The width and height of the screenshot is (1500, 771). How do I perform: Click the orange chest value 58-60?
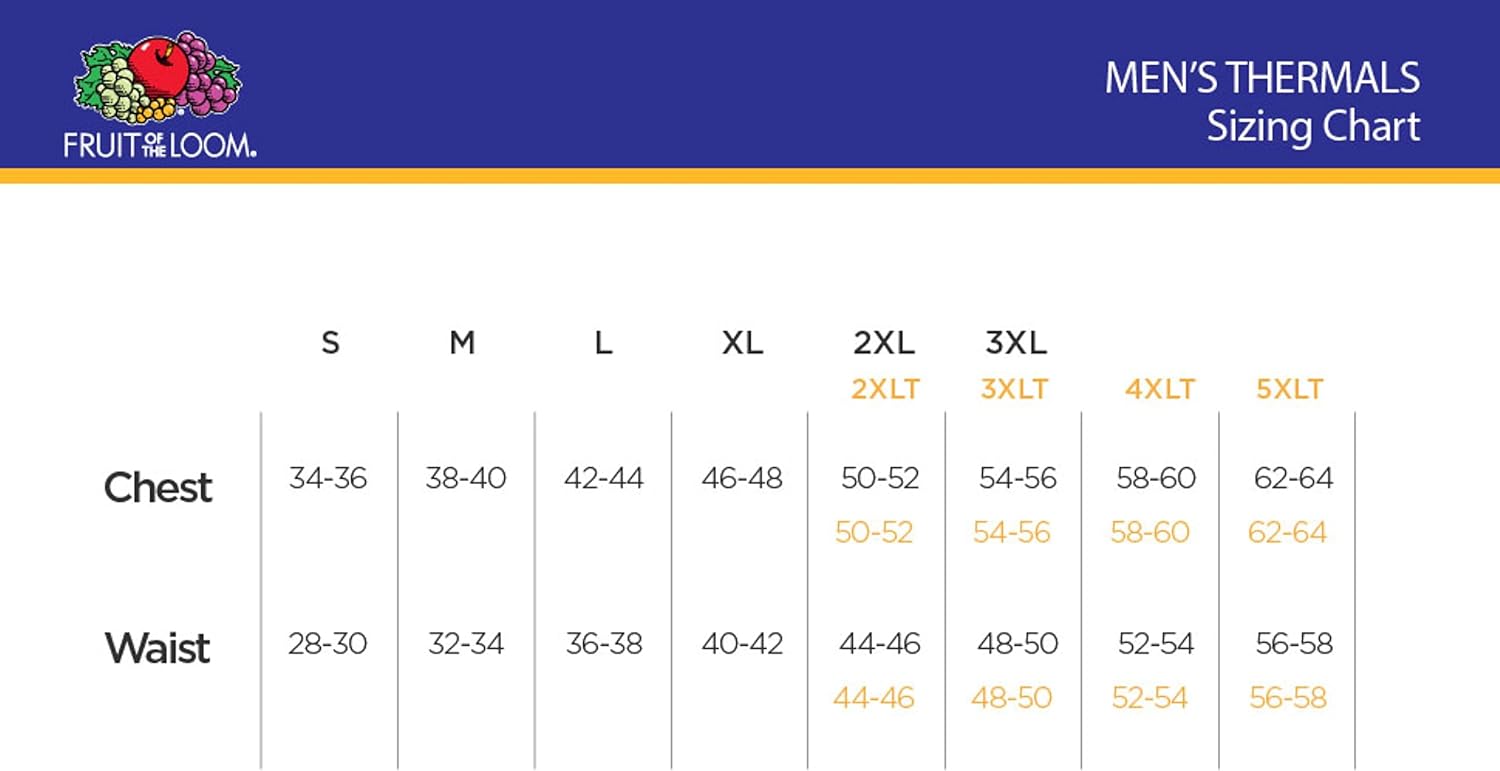[x=1150, y=532]
